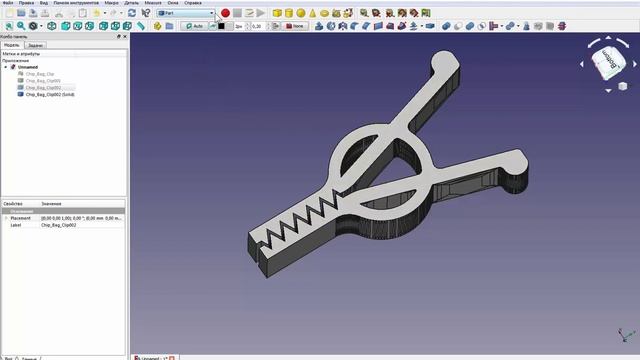Create a cone primitive solid
This screenshot has height=360, width=640.
pos(313,13)
